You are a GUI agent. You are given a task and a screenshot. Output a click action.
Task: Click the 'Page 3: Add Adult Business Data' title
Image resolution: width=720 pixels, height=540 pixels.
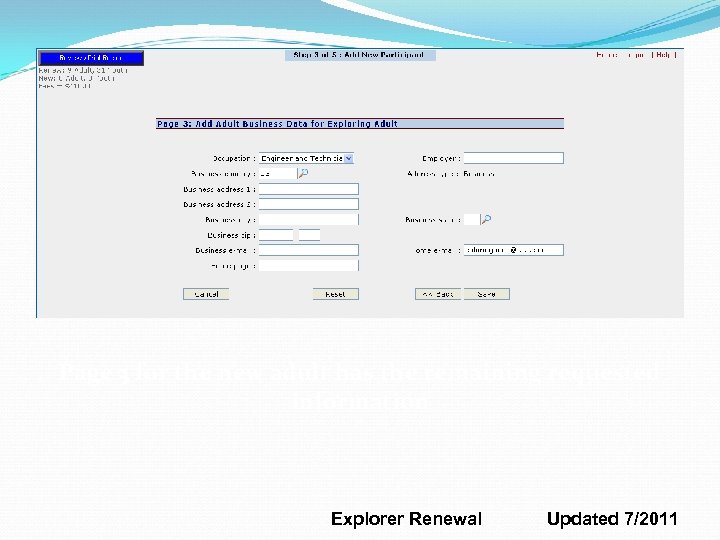click(277, 124)
